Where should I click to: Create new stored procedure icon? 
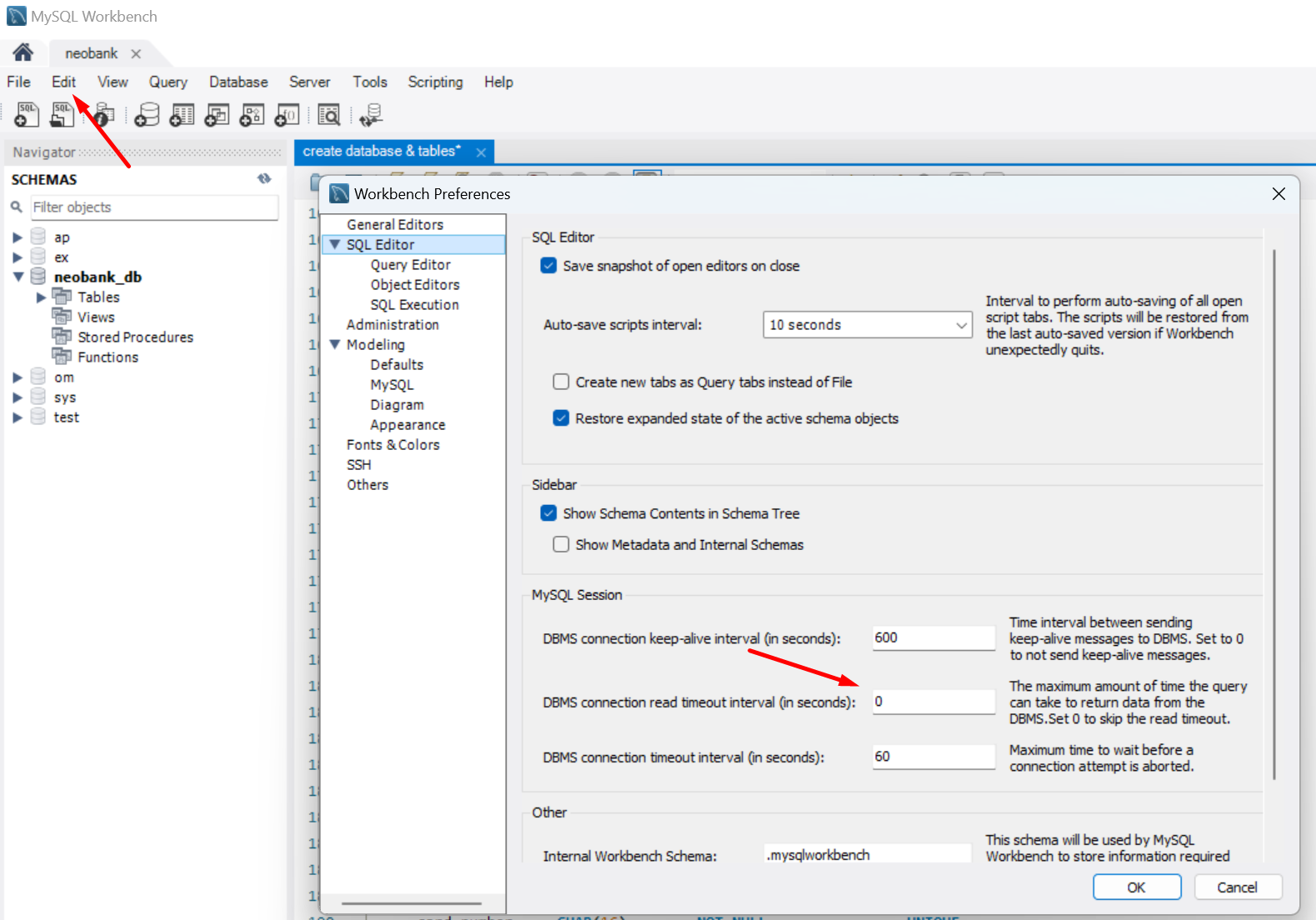(x=252, y=114)
